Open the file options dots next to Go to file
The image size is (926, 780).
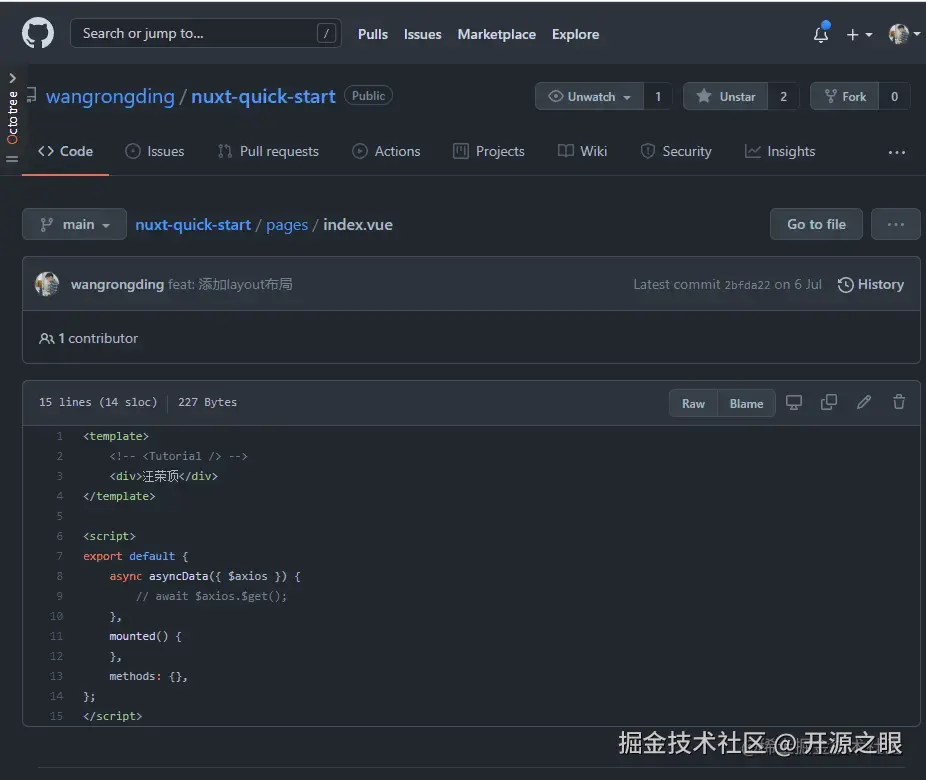[895, 224]
